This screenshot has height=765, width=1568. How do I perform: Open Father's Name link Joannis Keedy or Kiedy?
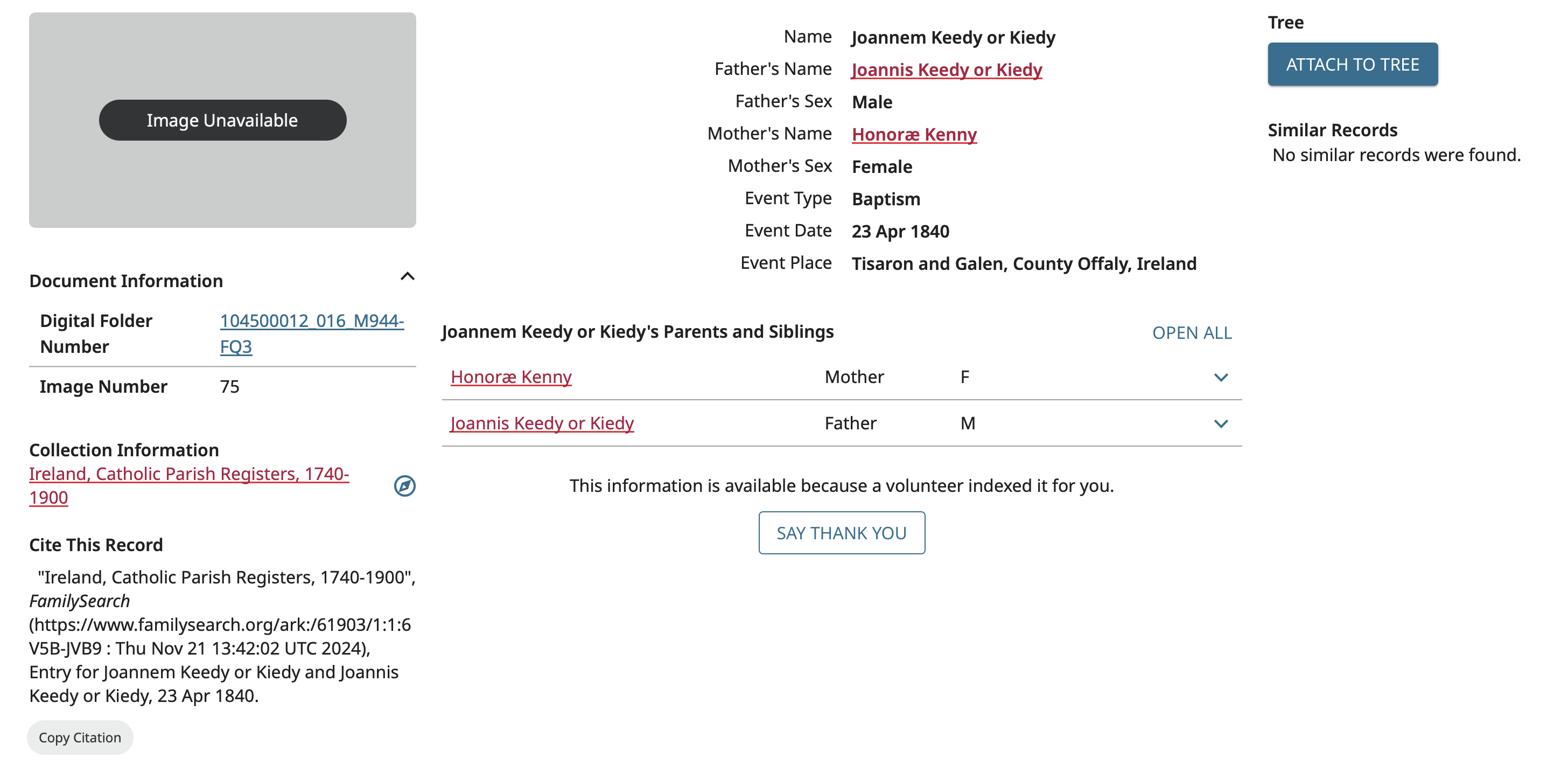pos(947,70)
